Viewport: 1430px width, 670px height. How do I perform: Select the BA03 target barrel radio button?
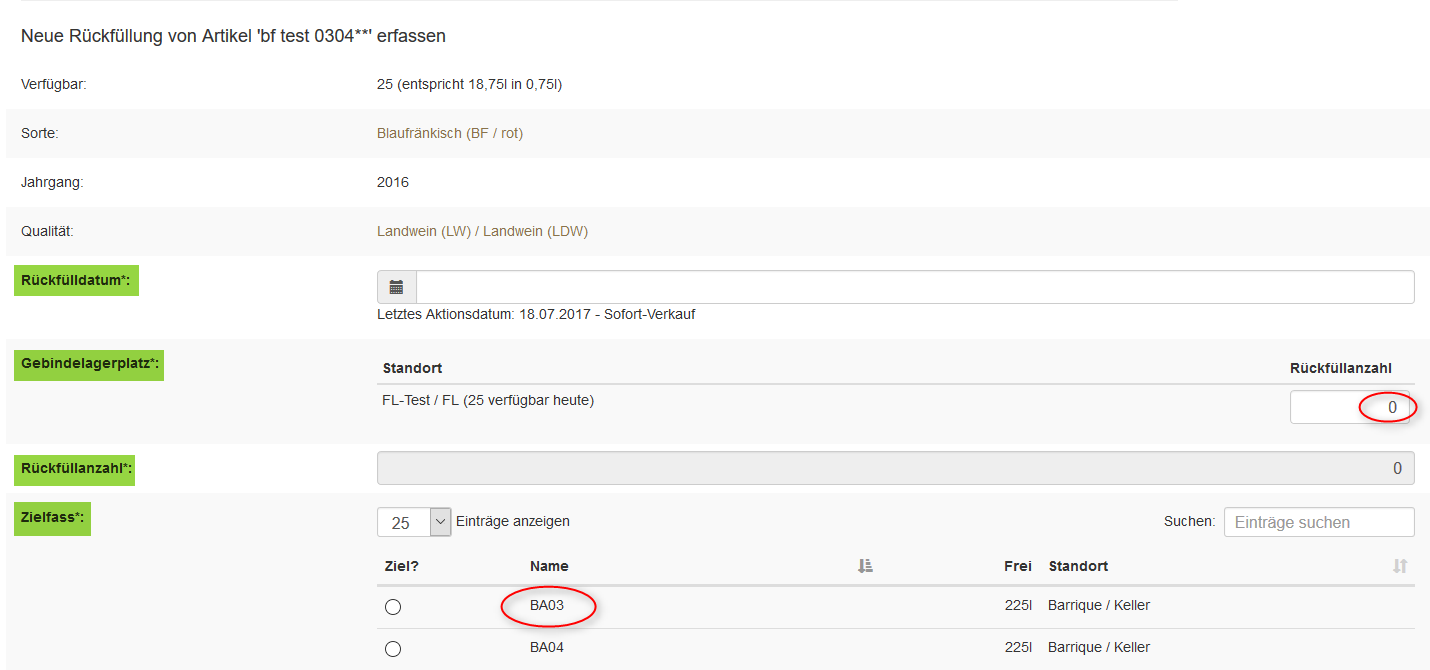coord(393,607)
